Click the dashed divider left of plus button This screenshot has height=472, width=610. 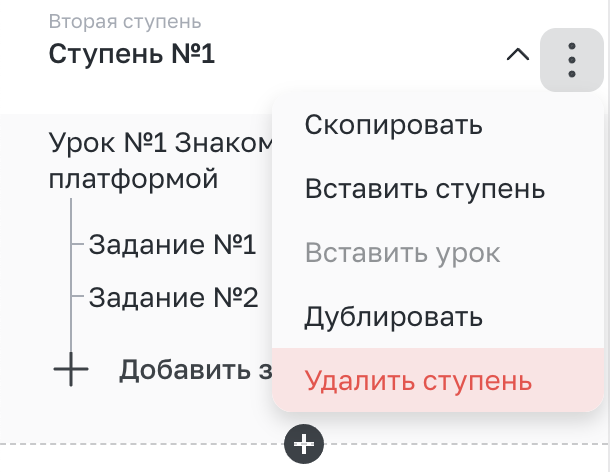[142, 444]
